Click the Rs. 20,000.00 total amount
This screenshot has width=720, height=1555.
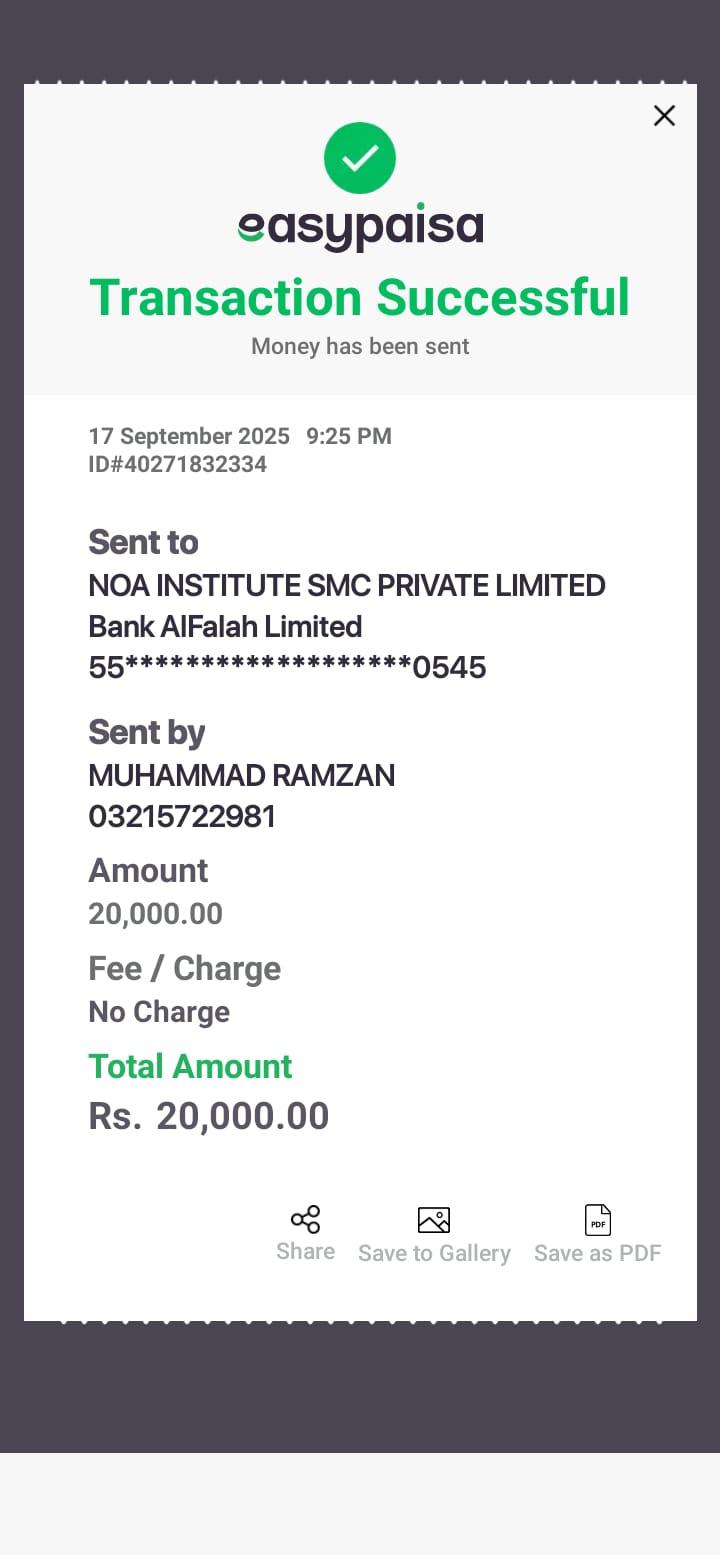click(209, 1116)
